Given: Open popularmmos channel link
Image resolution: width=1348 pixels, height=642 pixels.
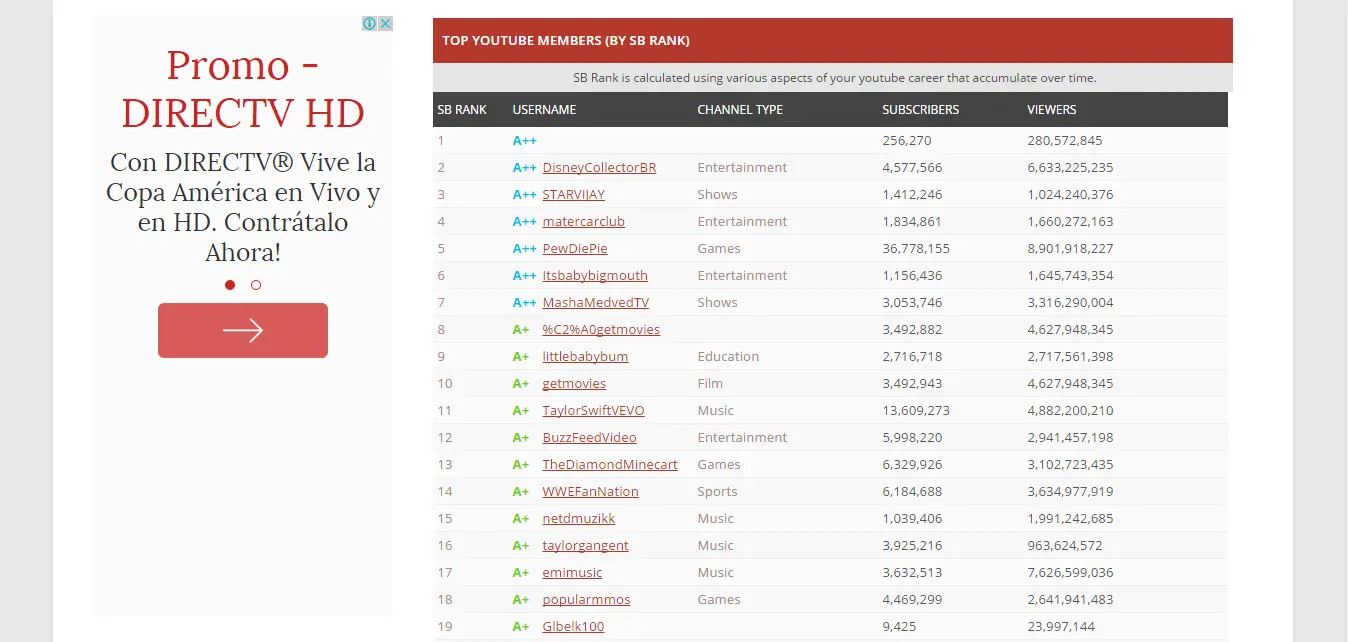Looking at the screenshot, I should click(x=586, y=599).
